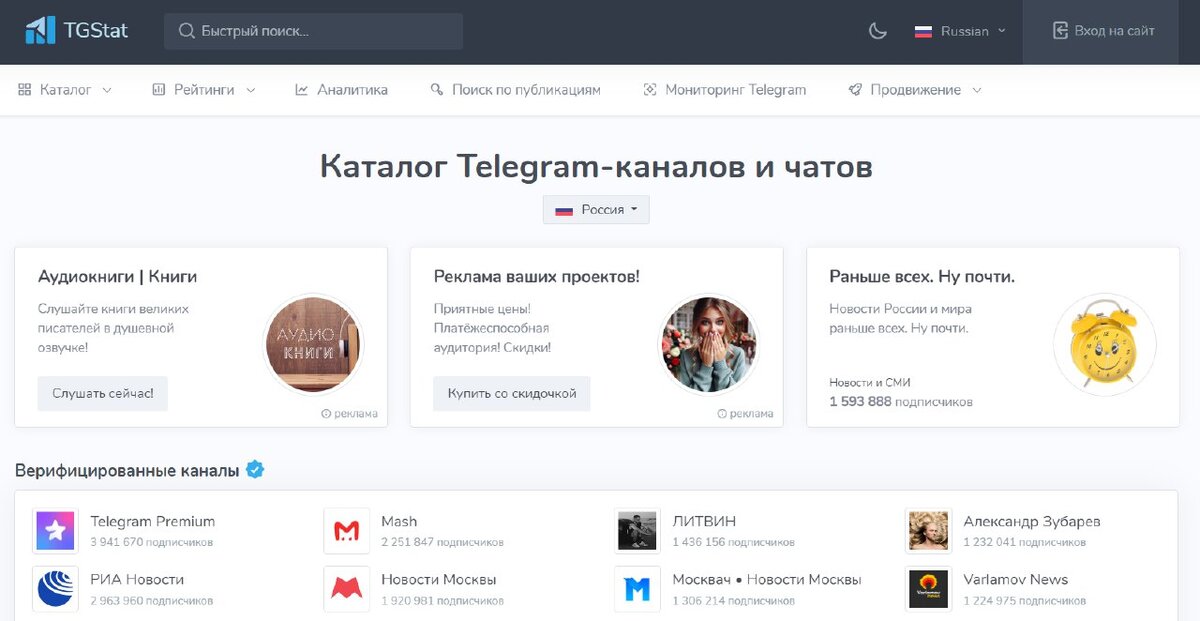The height and width of the screenshot is (621, 1200).
Task: Open the Varlamov News avatar
Action: [928, 589]
